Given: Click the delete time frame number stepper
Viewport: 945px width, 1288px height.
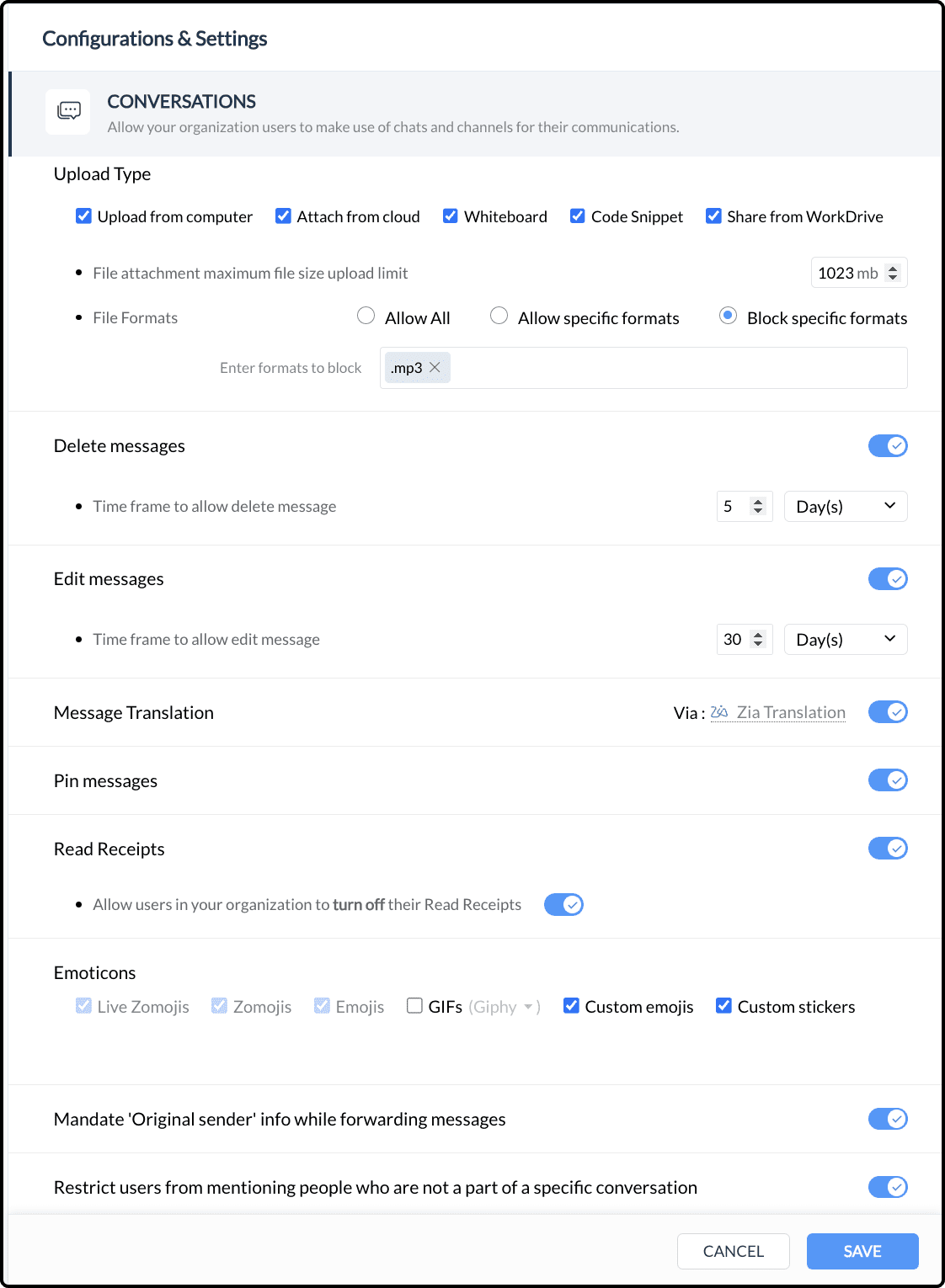Looking at the screenshot, I should [x=758, y=506].
